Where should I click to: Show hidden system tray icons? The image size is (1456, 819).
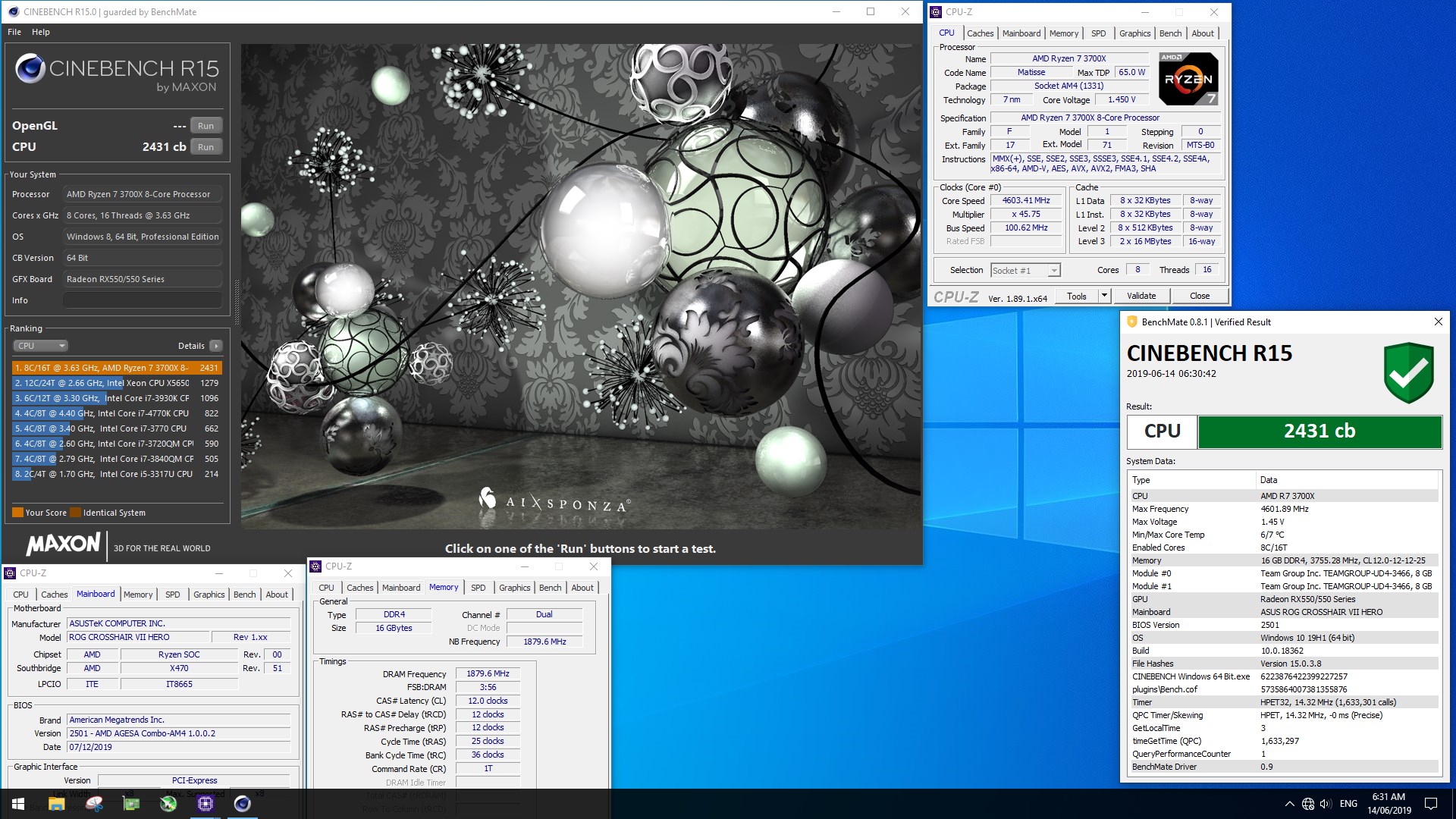(x=1289, y=804)
